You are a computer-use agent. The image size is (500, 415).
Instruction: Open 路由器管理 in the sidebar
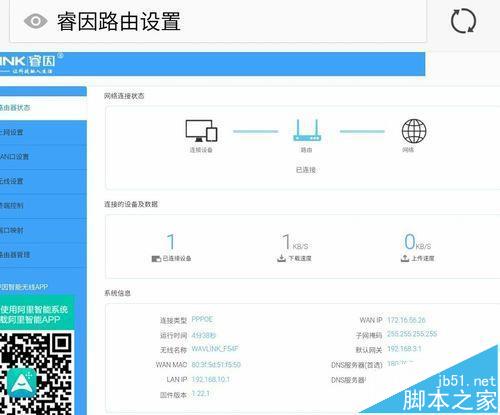[x=43, y=255]
